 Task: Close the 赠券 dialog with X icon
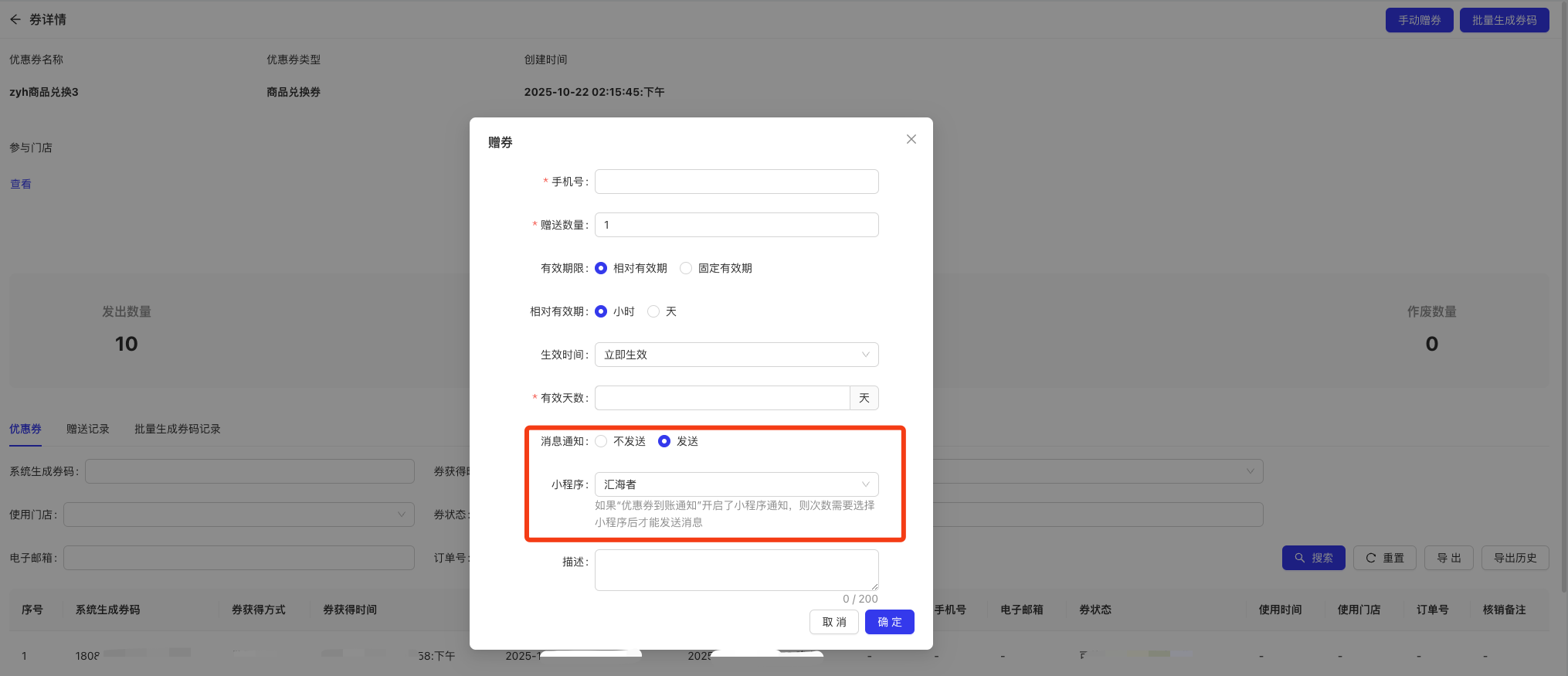911,139
